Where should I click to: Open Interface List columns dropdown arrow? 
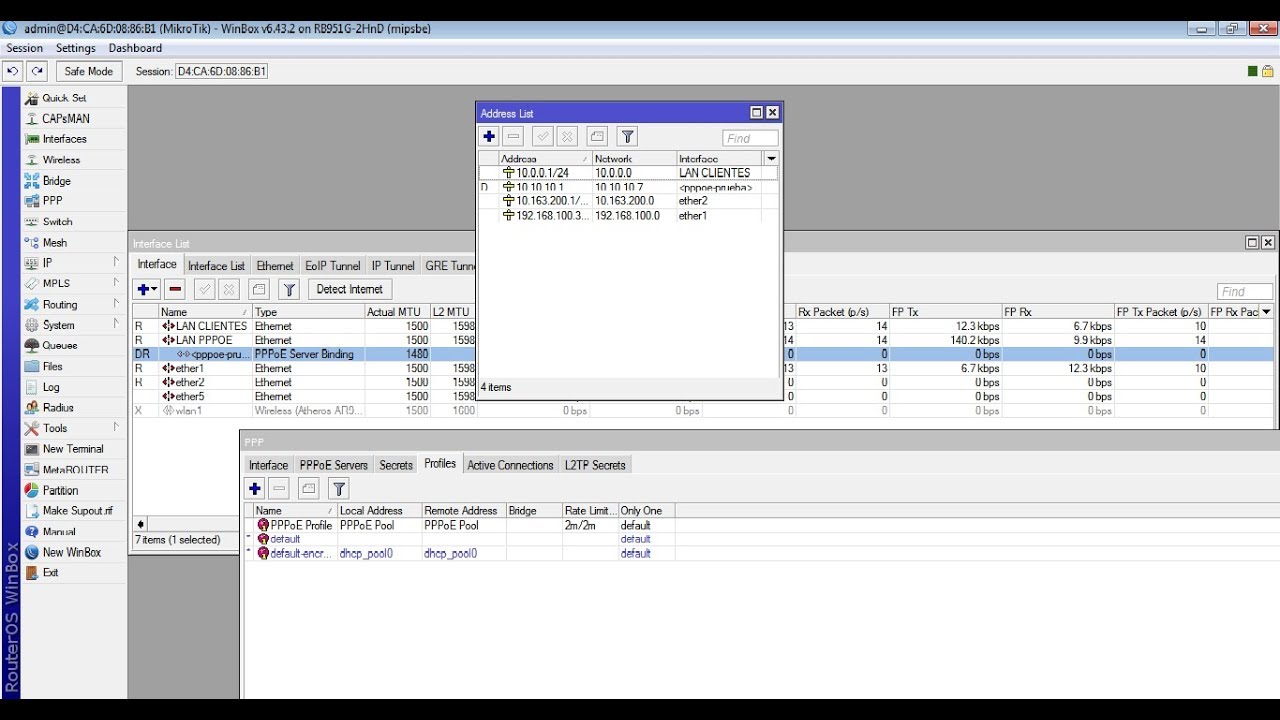coord(1267,312)
